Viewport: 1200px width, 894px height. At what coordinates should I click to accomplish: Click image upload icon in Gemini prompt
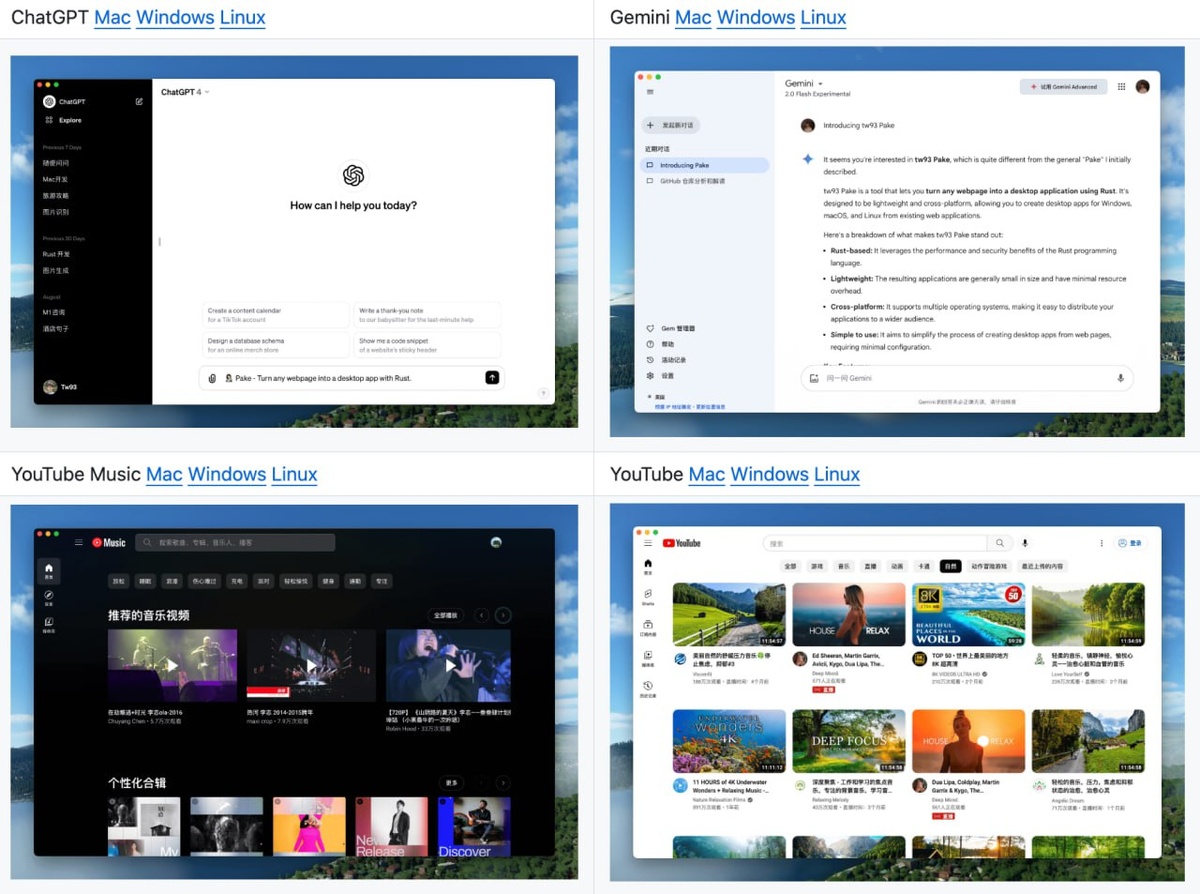[x=815, y=378]
